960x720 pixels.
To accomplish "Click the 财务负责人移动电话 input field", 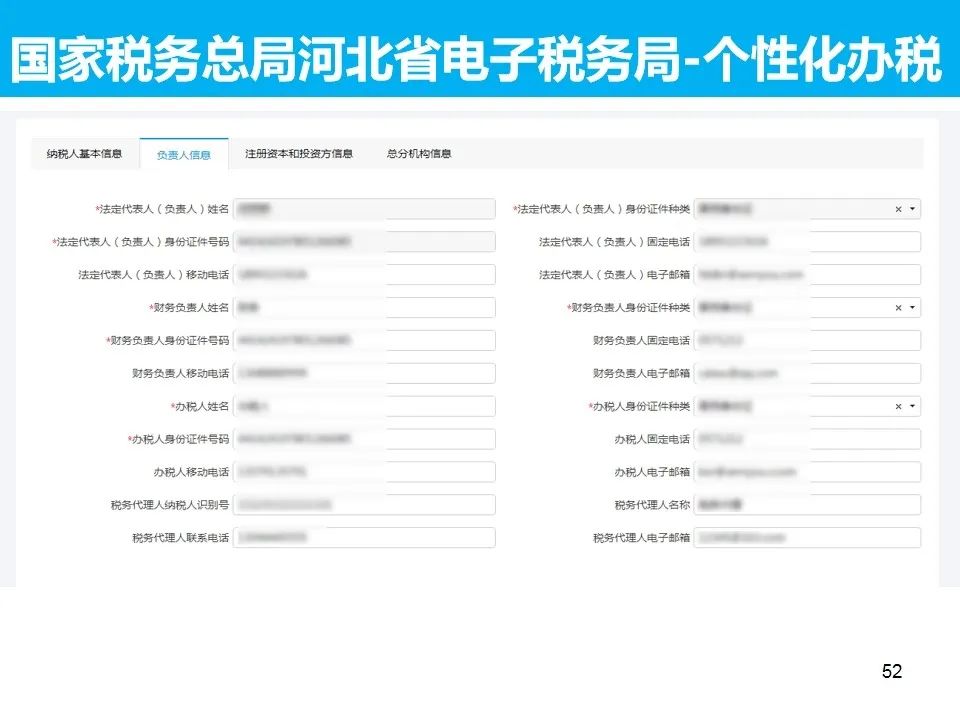I will (x=364, y=373).
